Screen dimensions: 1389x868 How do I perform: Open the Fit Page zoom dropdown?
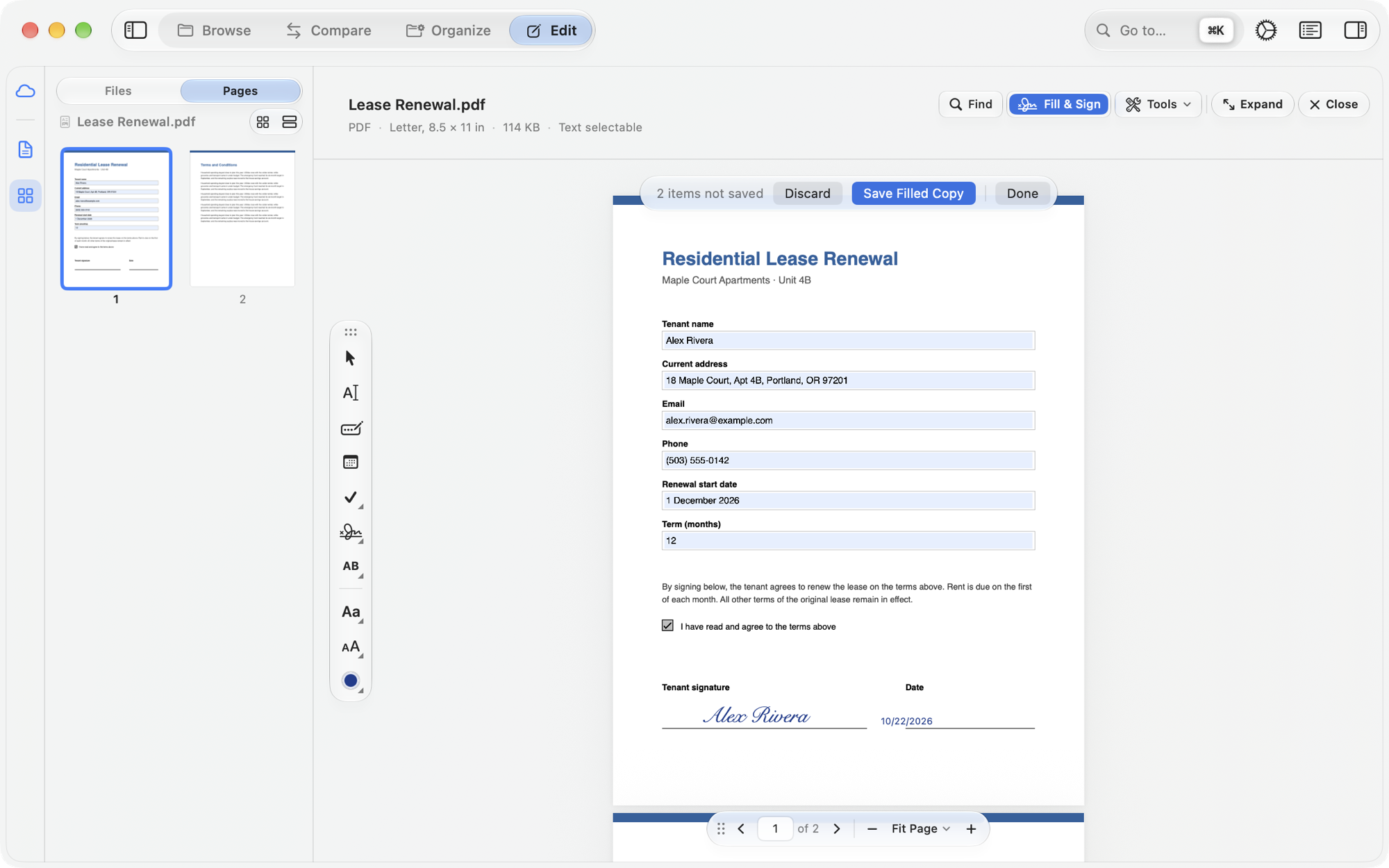pyautogui.click(x=920, y=828)
